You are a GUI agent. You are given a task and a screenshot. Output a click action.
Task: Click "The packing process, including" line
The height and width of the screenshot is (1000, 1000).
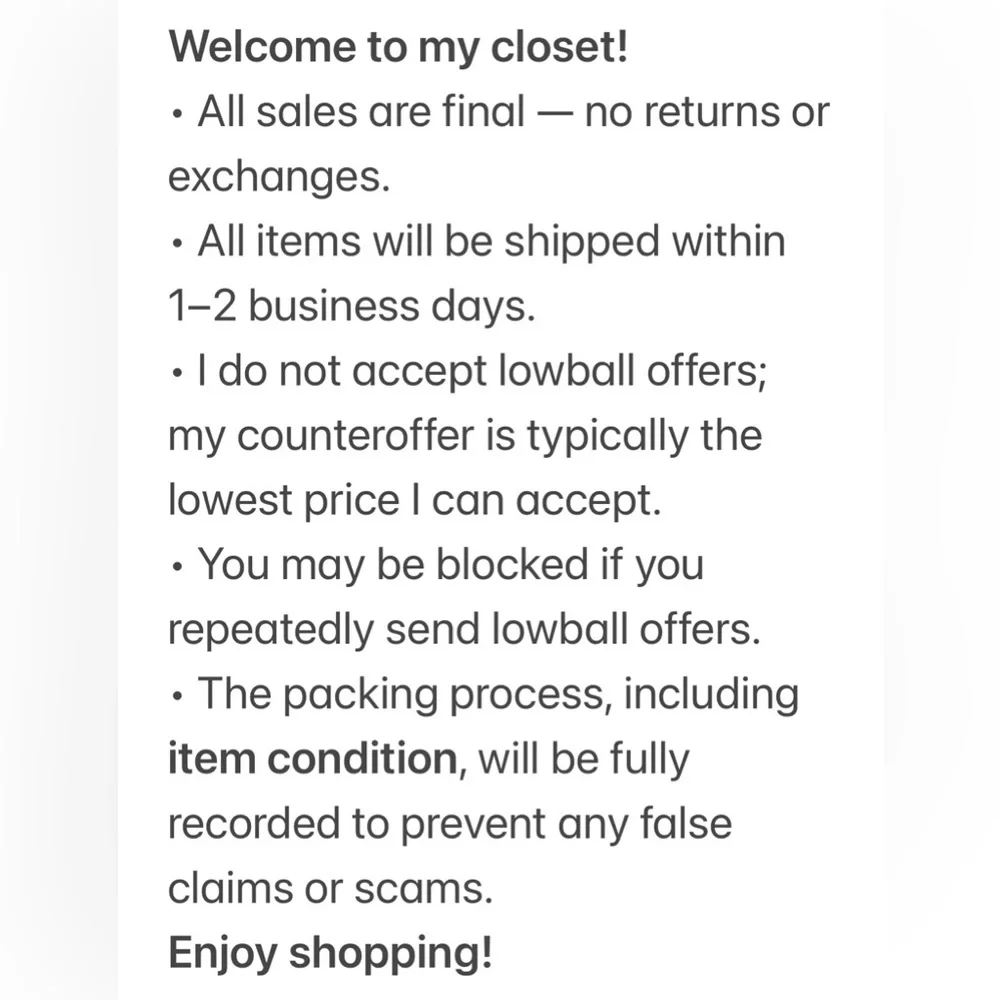point(498,695)
